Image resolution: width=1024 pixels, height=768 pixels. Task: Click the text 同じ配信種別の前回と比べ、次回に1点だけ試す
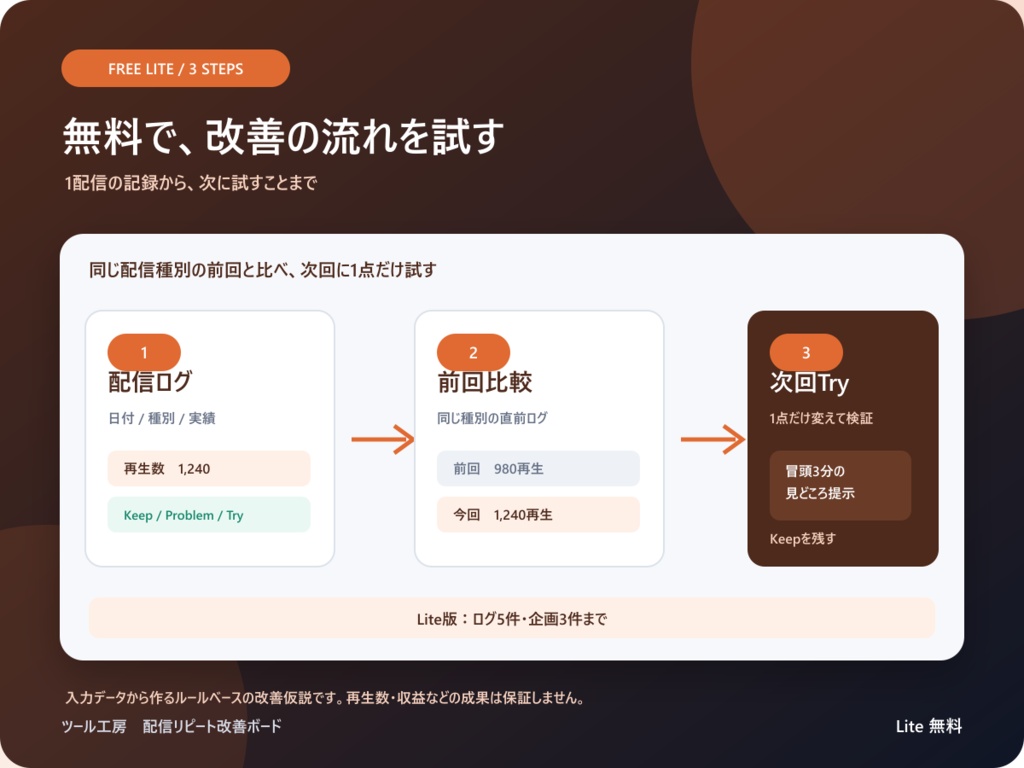263,270
